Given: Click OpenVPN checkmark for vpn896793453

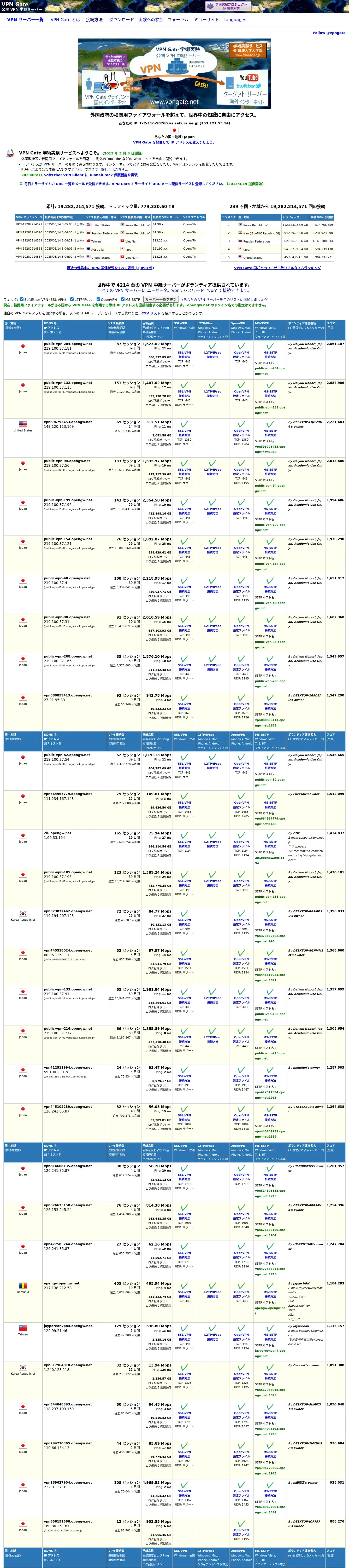Looking at the screenshot, I should coord(241,424).
